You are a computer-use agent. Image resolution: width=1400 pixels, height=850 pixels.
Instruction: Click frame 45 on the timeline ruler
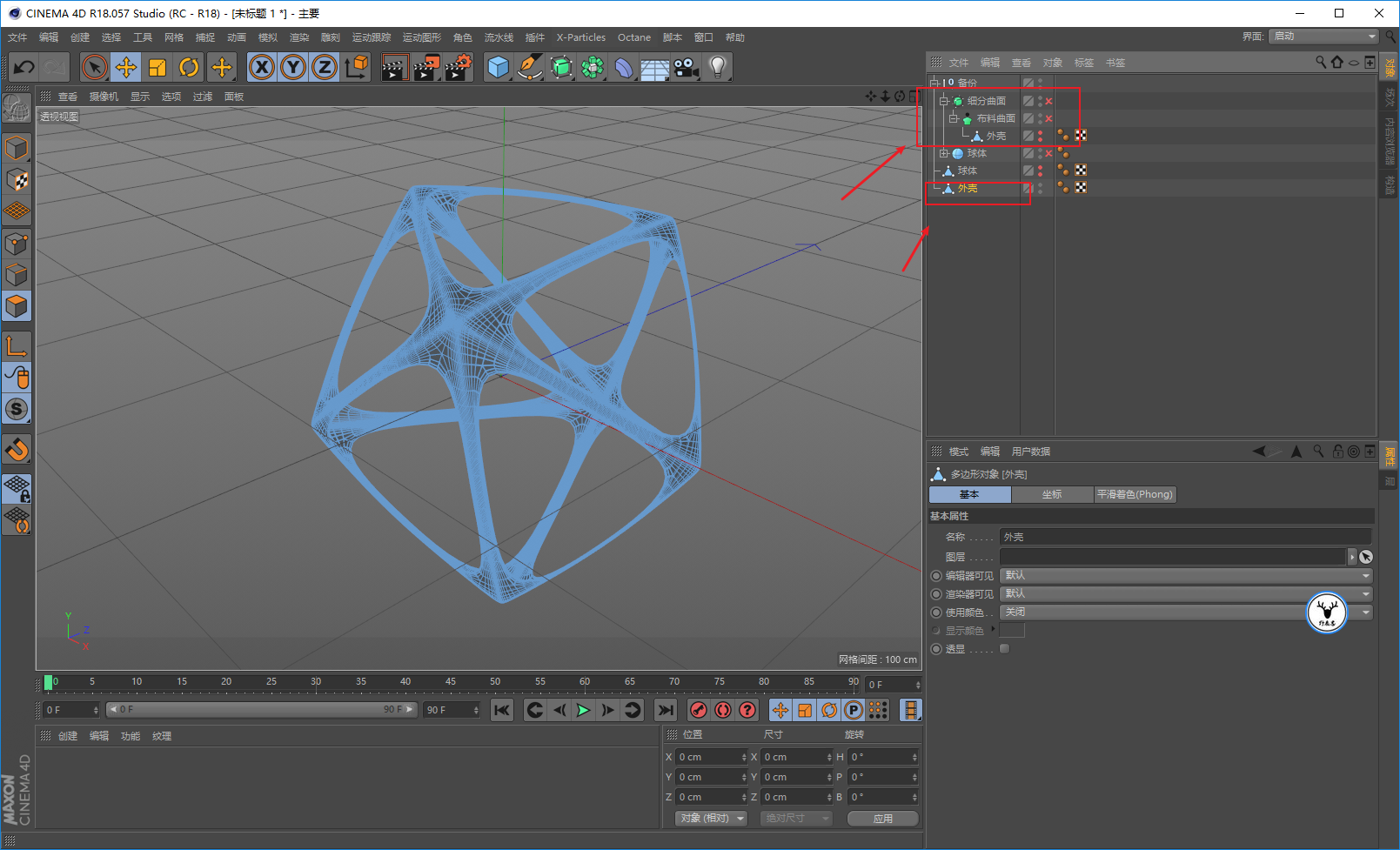pos(451,683)
